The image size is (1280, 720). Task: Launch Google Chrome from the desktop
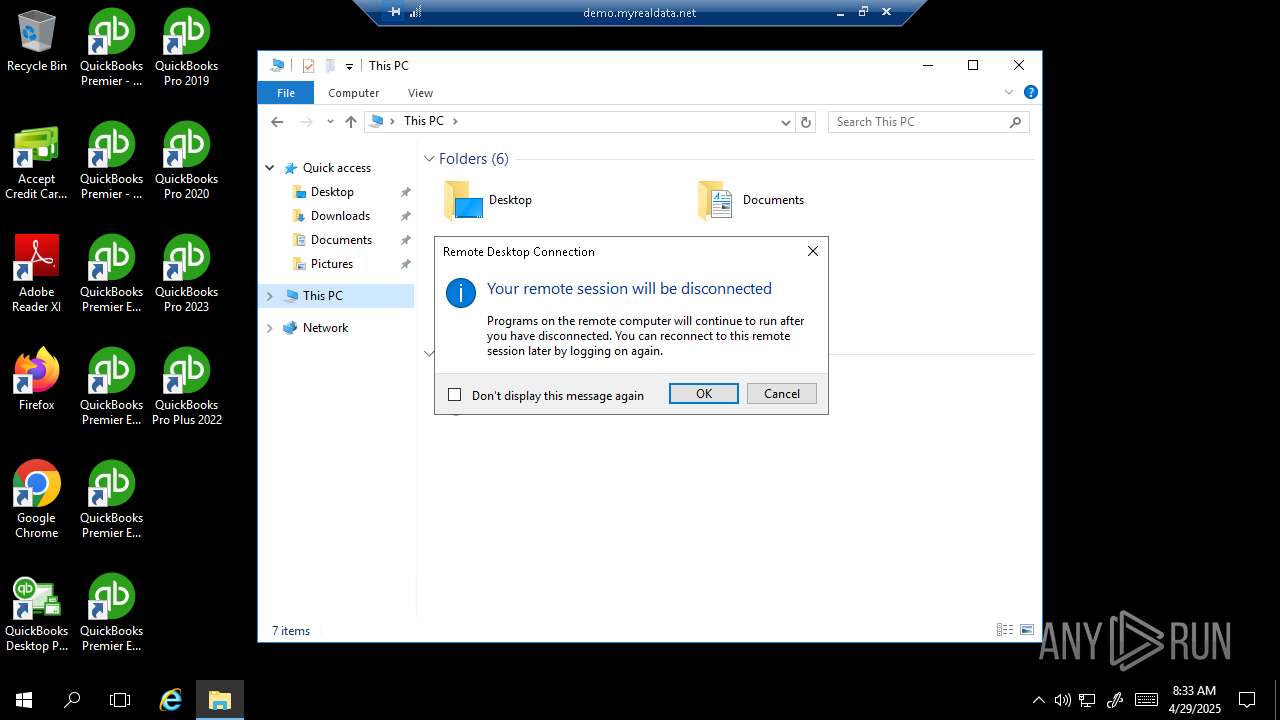[x=37, y=500]
